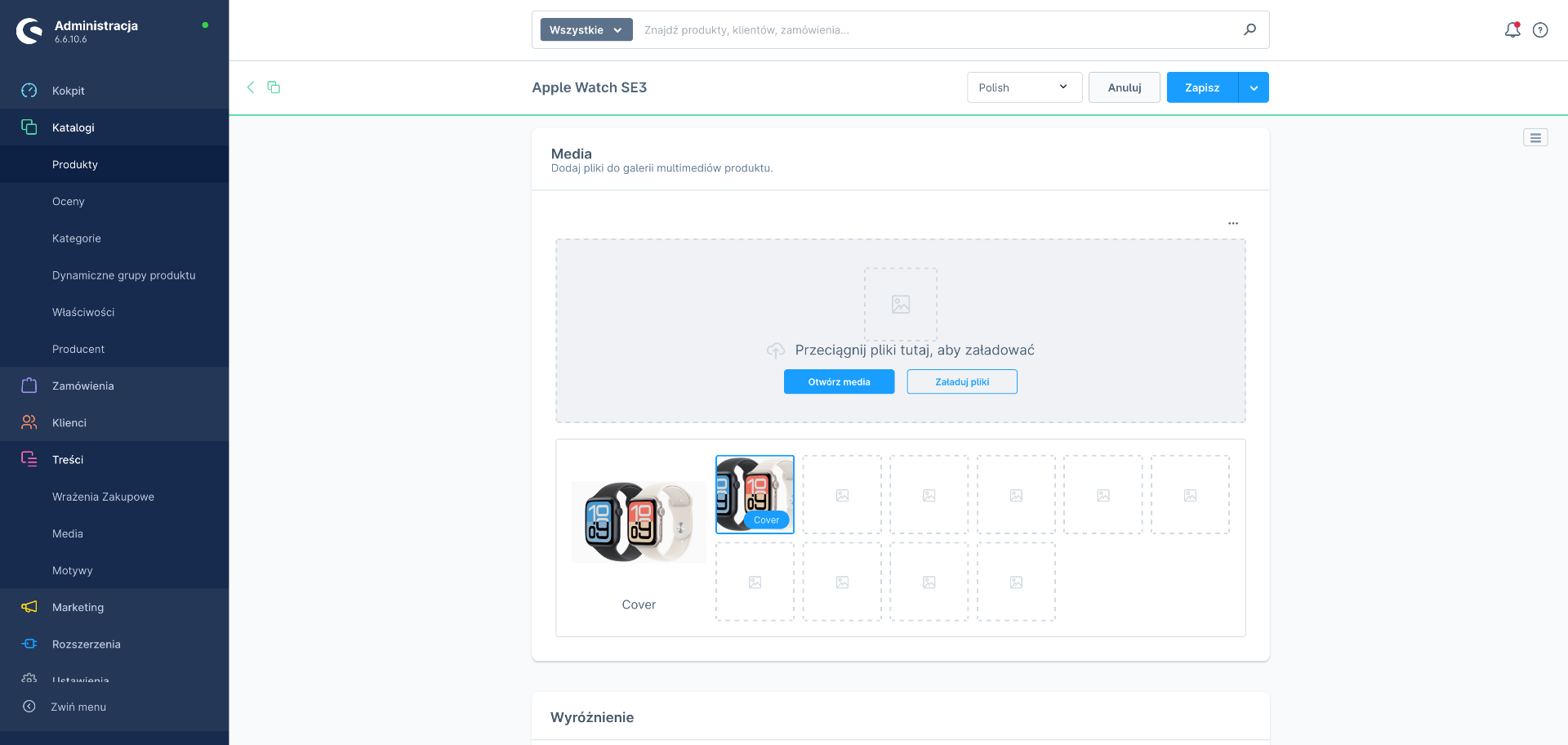This screenshot has height=745, width=1568.
Task: Click the Kokpit dashboard icon
Action: pos(29,91)
